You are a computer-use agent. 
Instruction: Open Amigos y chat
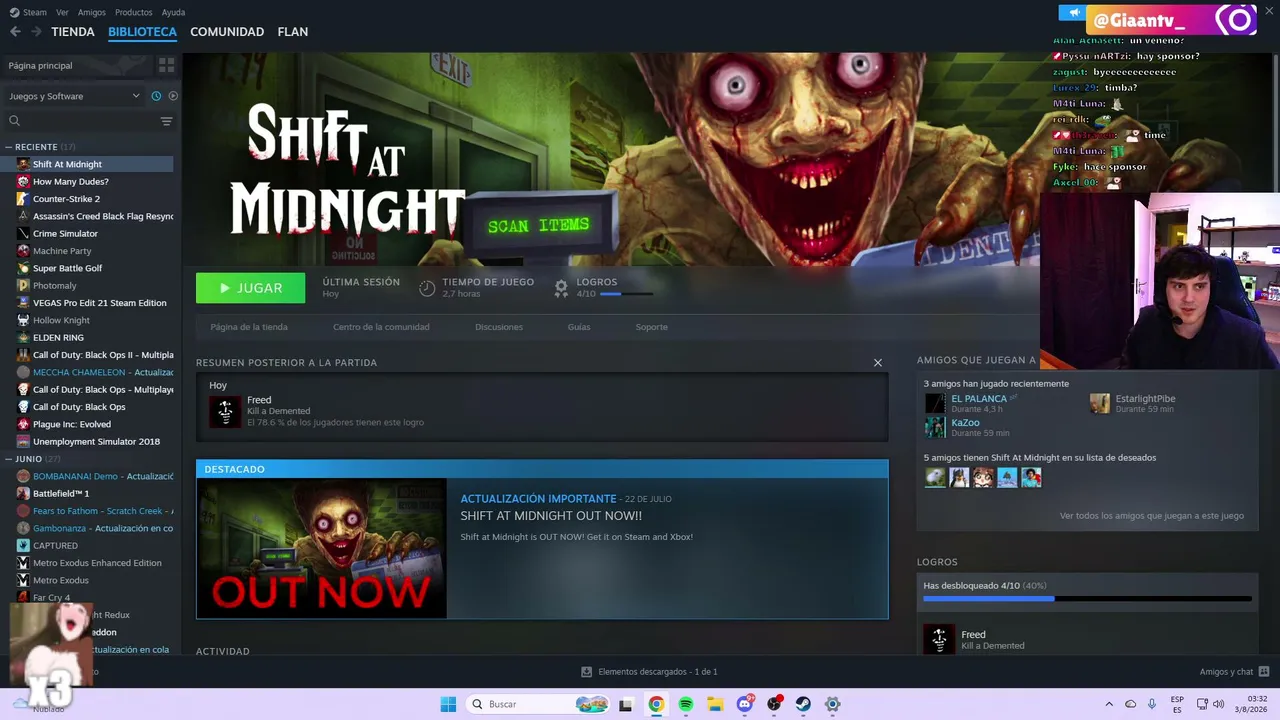1234,672
